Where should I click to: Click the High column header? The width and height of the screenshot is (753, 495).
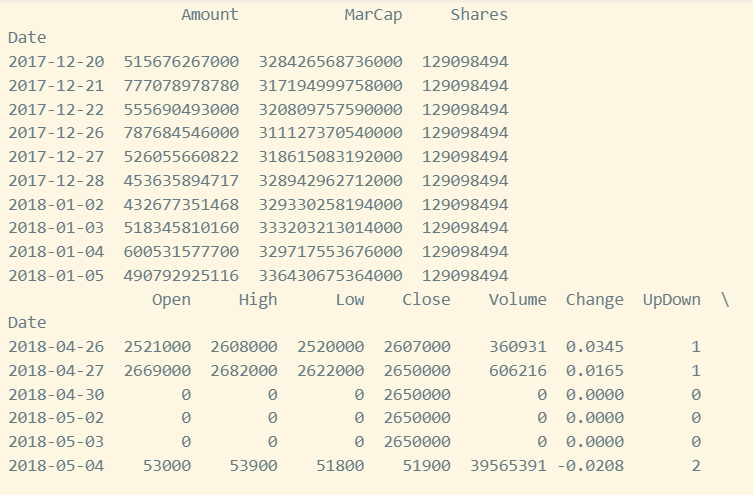[x=258, y=300]
